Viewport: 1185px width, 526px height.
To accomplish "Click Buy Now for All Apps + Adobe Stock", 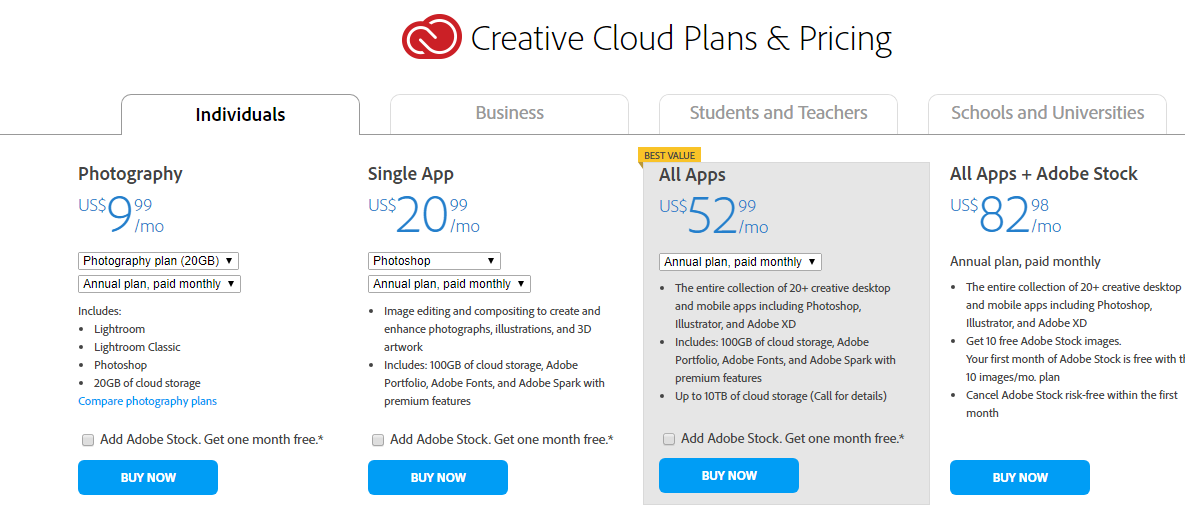I will click(1019, 478).
